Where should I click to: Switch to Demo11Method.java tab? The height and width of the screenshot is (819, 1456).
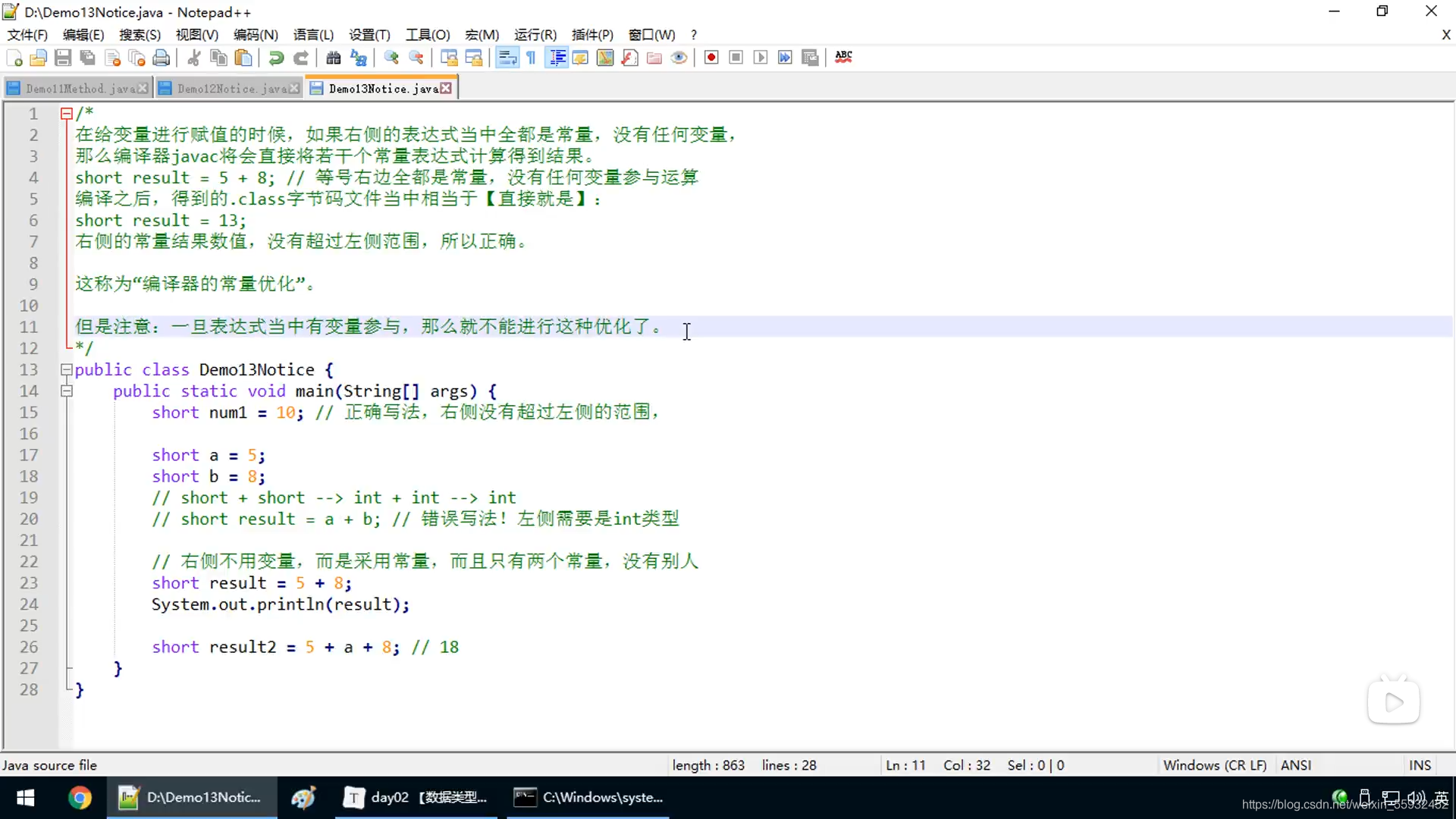coord(80,89)
